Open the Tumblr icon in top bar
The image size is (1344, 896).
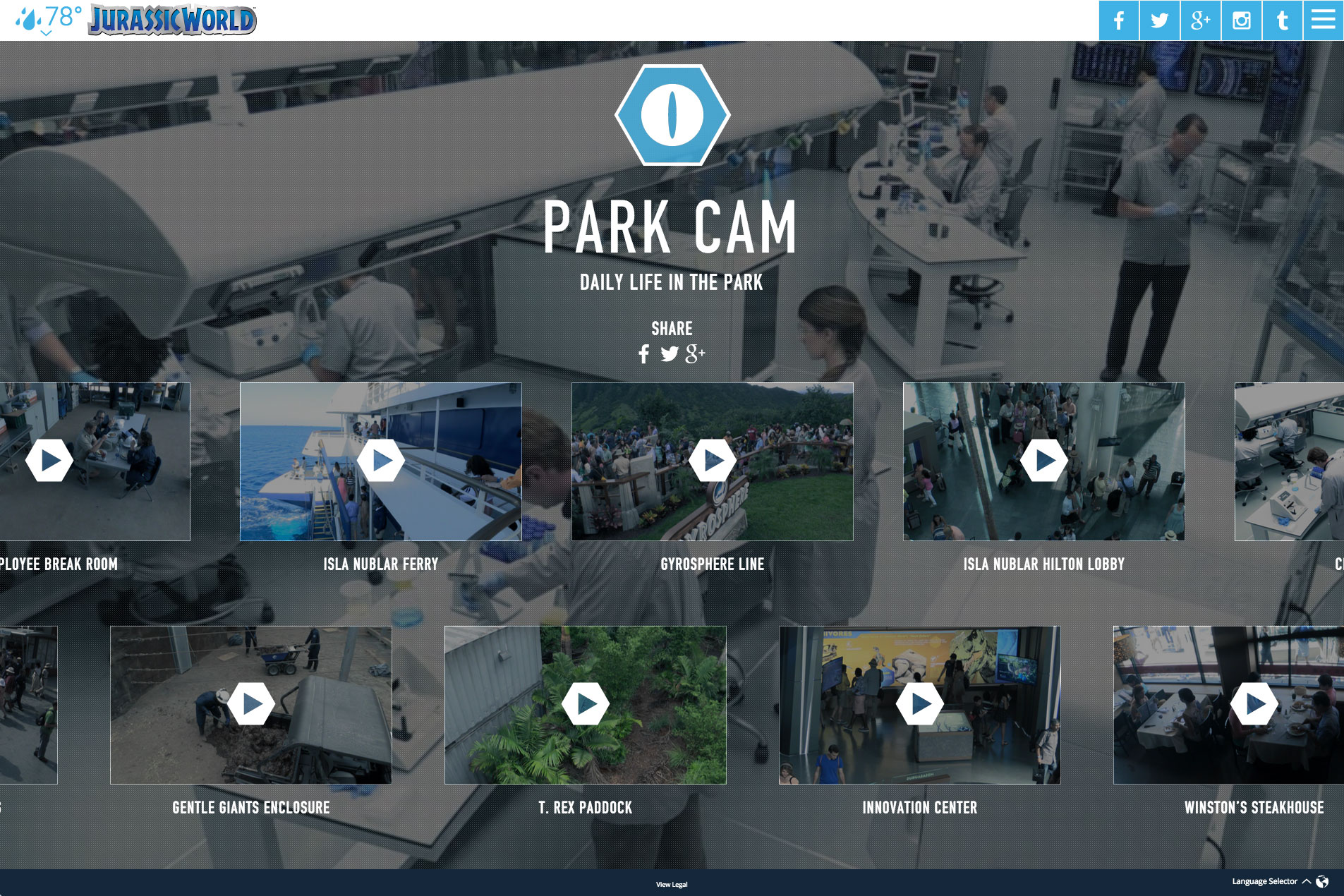[1283, 20]
